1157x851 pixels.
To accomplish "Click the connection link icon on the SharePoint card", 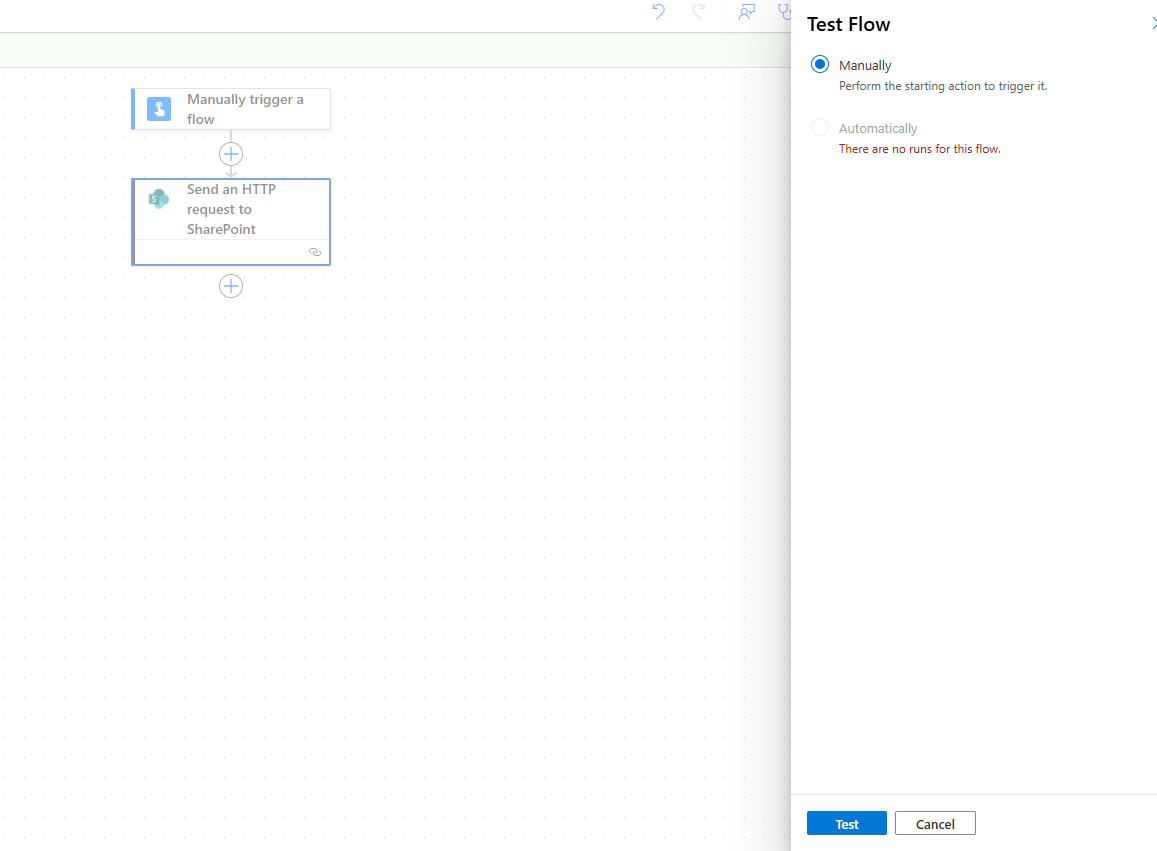I will click(315, 252).
